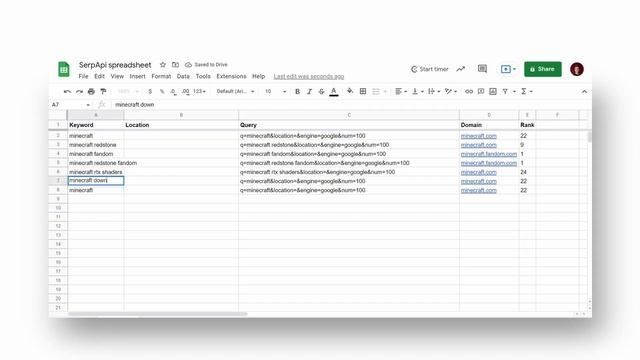Click the present to meeting button
Screen dimensions: 640x360
pos(508,69)
